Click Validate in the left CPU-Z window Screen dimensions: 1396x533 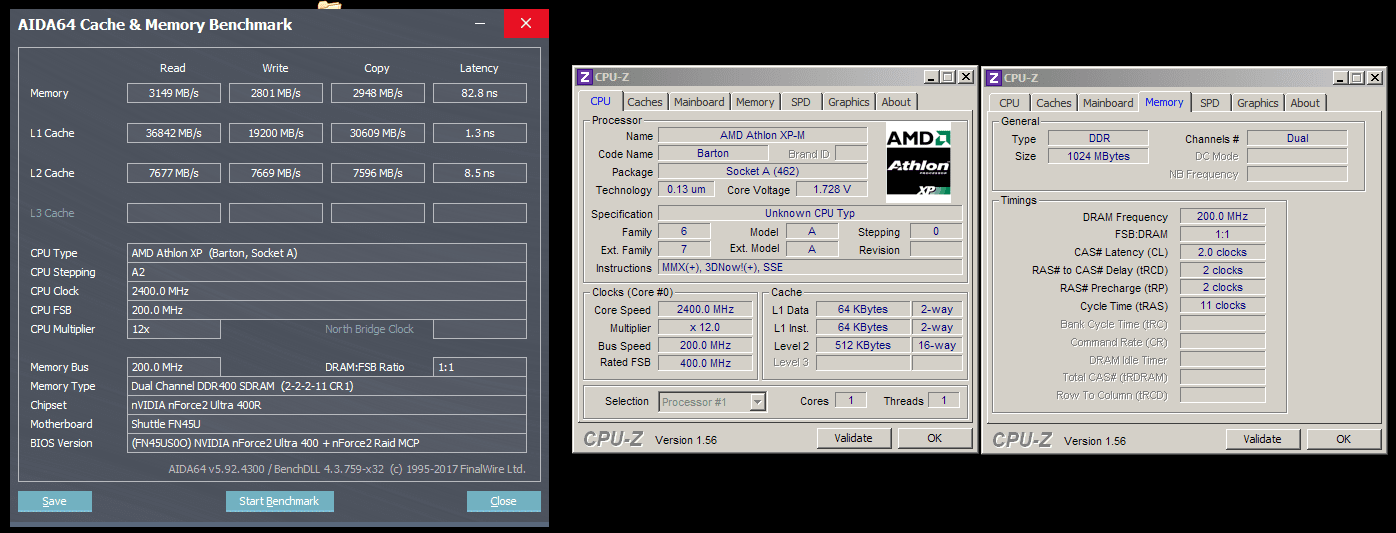854,438
